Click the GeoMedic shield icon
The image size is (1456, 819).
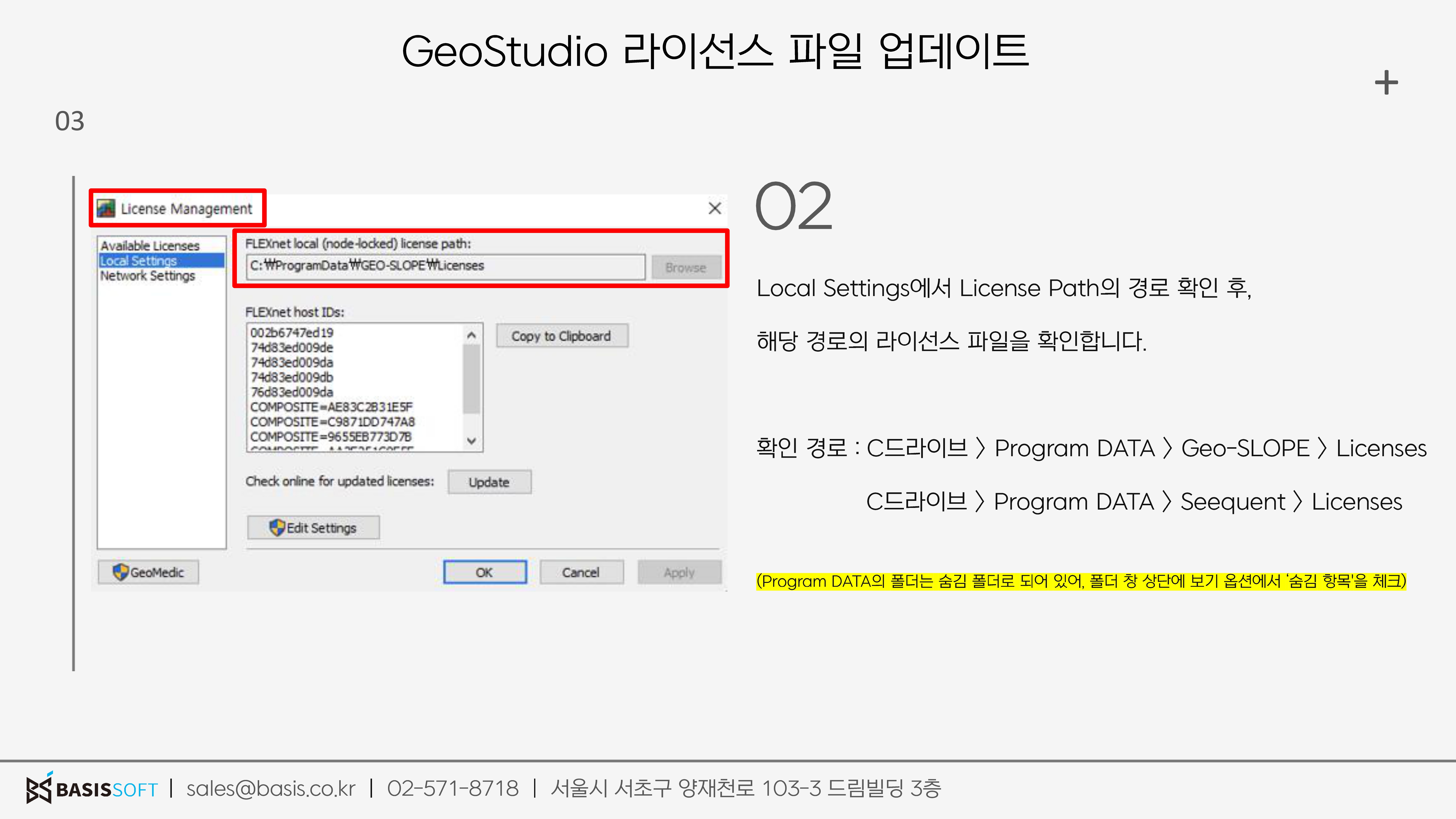tap(120, 572)
